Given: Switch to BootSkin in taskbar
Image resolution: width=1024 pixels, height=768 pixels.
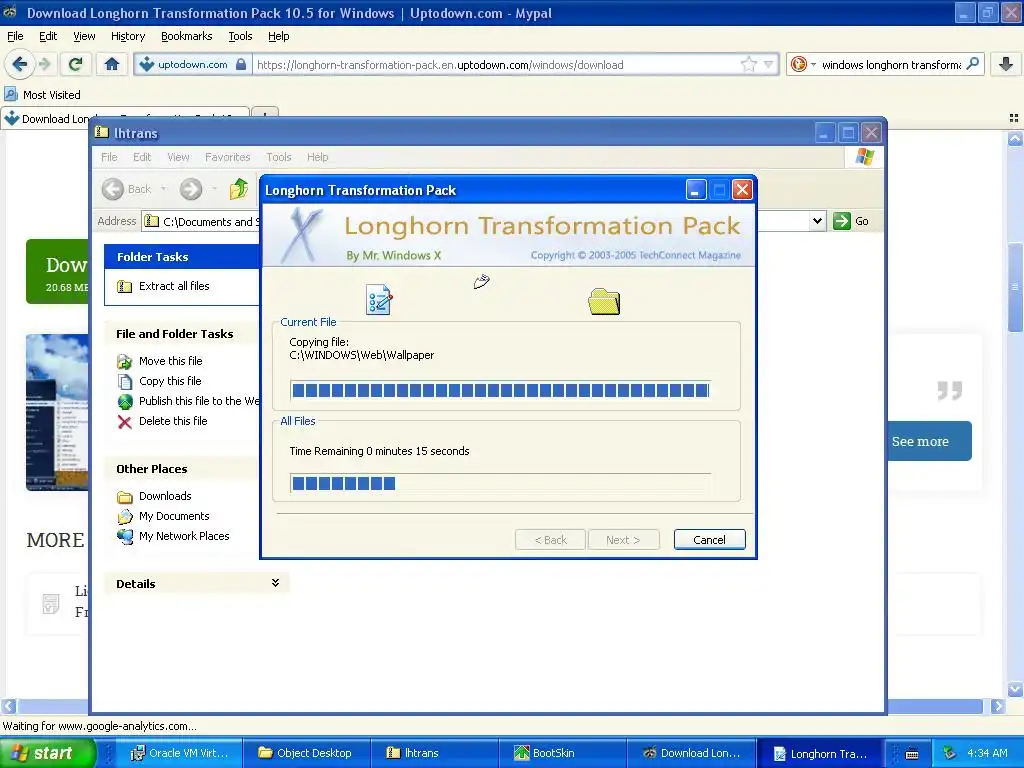Looking at the screenshot, I should pos(563,754).
